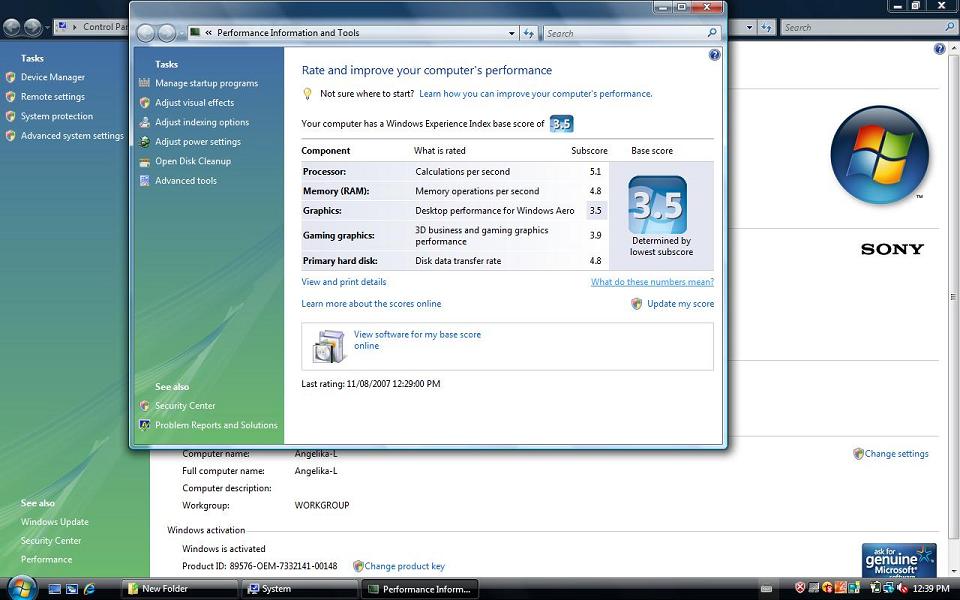Click Change settings link in System window
960x600 pixels.
[896, 454]
